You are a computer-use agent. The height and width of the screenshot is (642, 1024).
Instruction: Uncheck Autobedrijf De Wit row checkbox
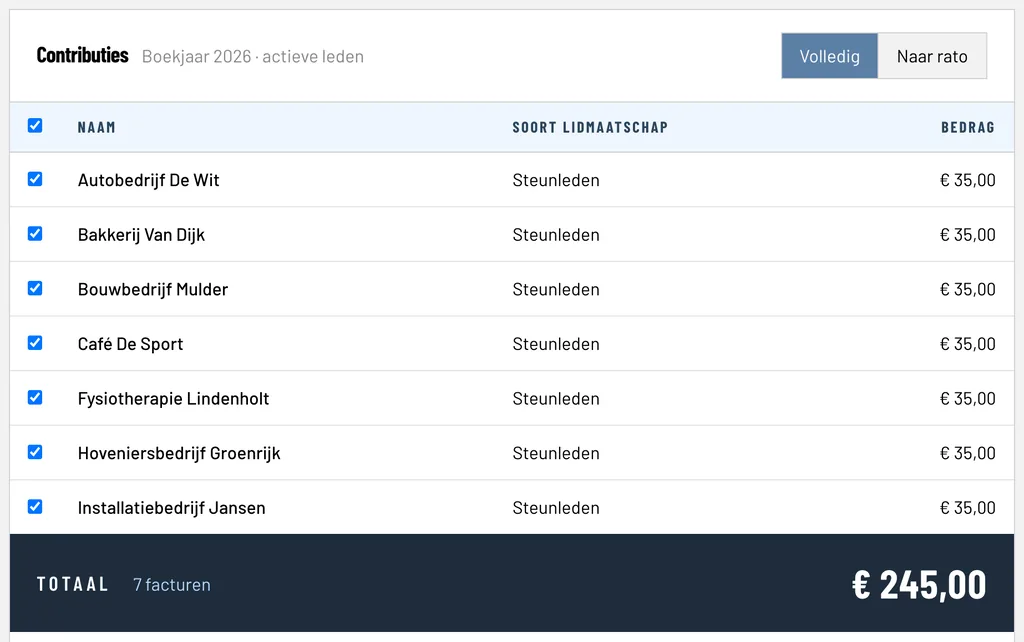point(35,179)
